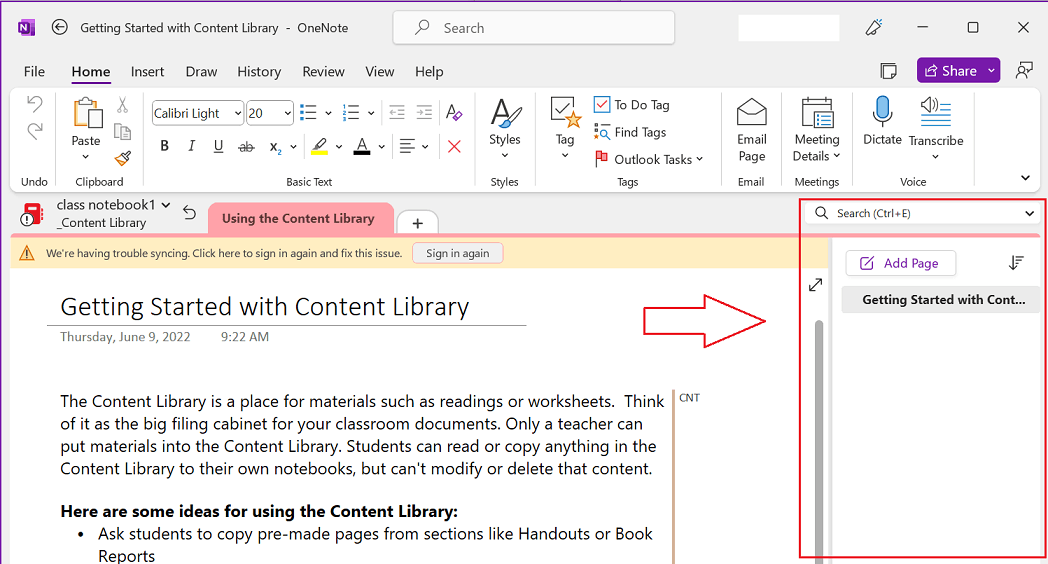1048x564 pixels.
Task: Open bullet list style dropdown arrow
Action: (x=328, y=114)
